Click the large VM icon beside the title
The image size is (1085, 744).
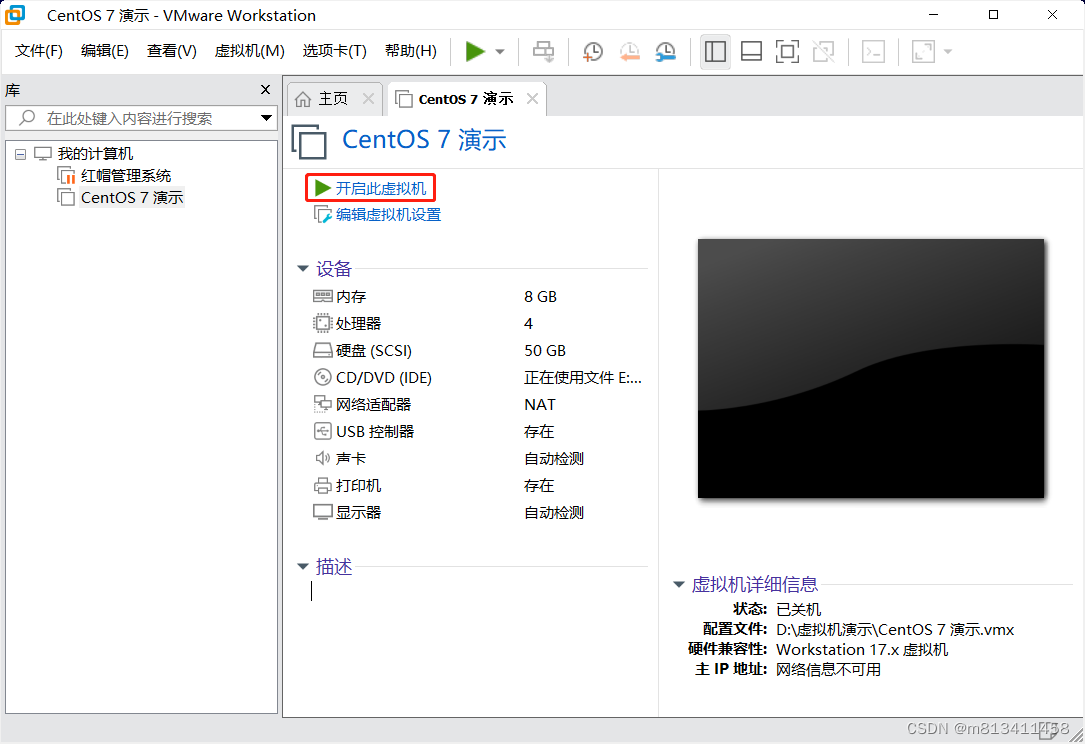pos(309,141)
